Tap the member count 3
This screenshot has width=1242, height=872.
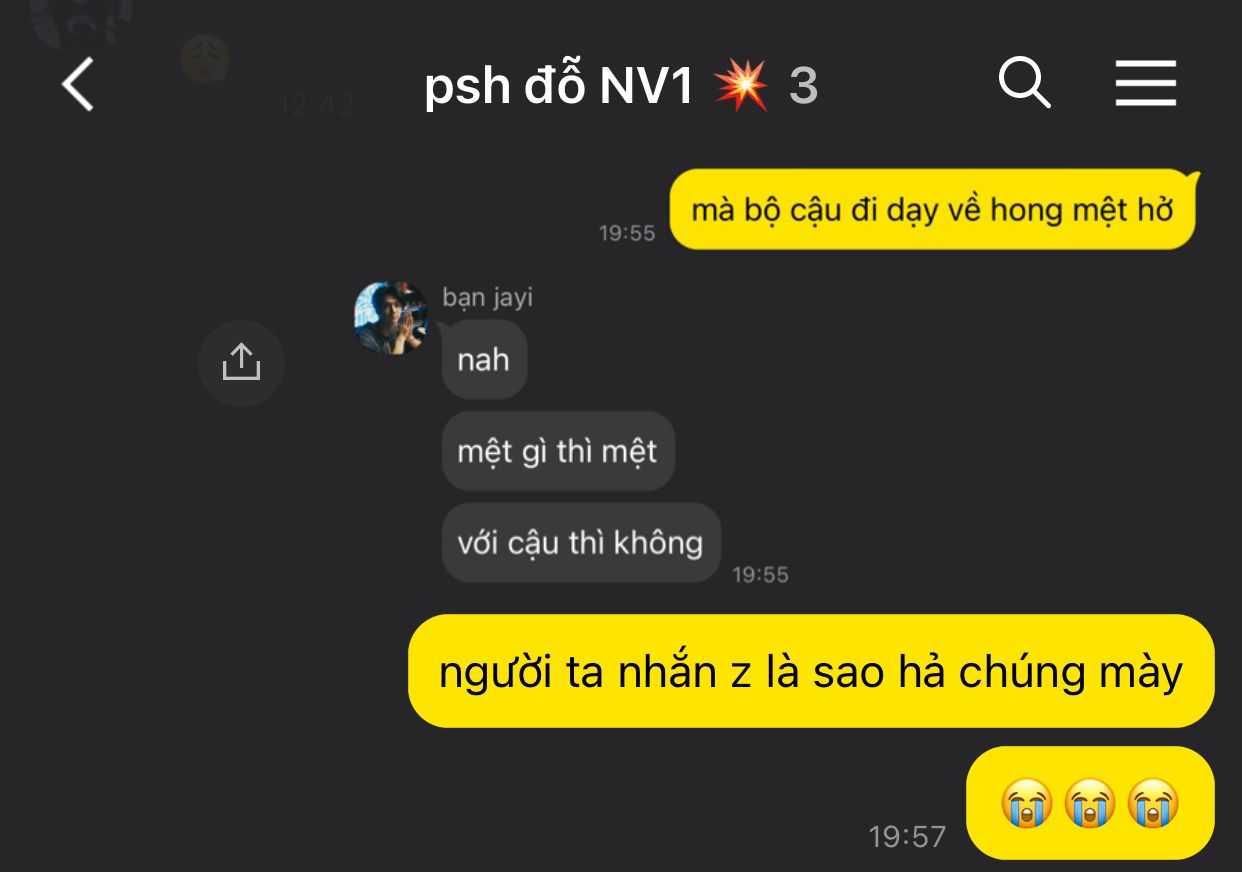[x=804, y=87]
